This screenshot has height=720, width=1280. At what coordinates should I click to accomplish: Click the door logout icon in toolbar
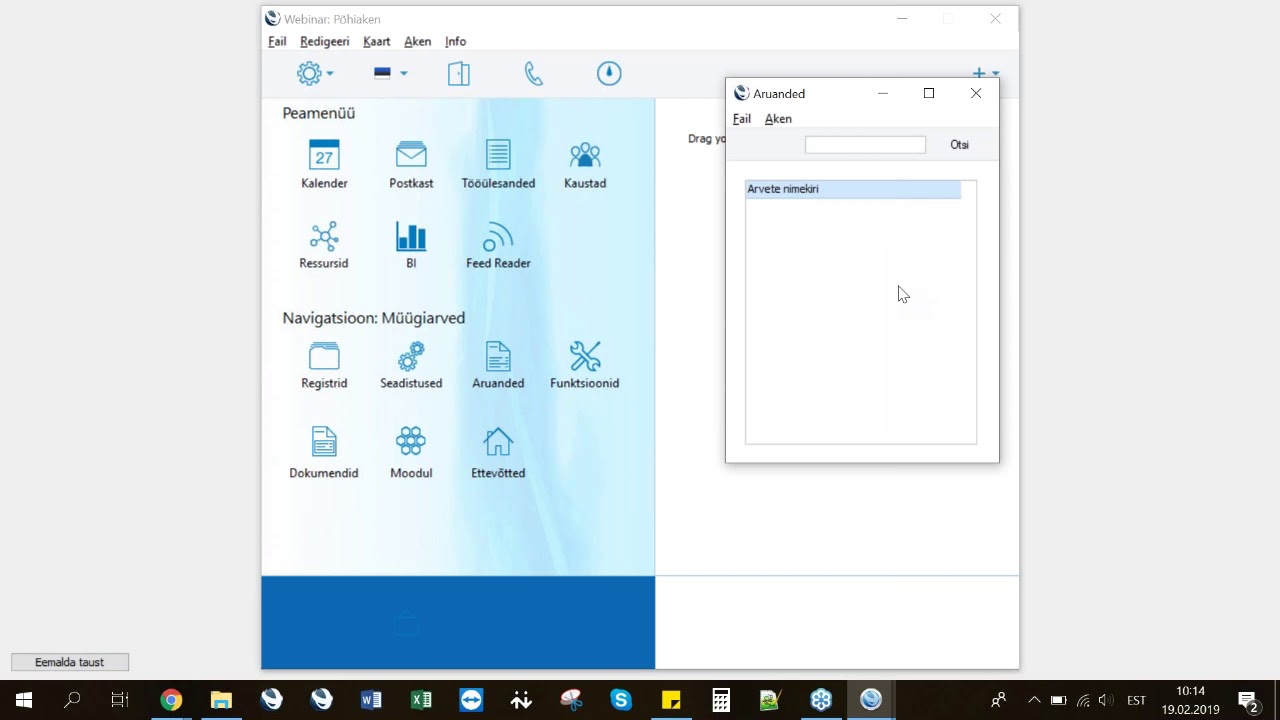[x=459, y=73]
